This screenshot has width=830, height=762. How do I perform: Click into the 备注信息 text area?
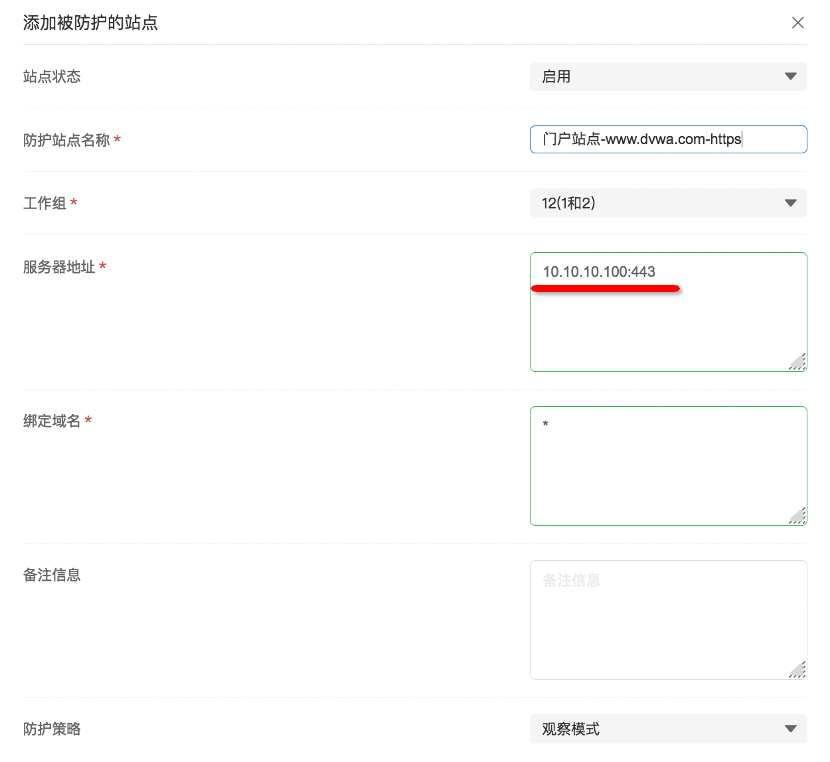pos(667,619)
